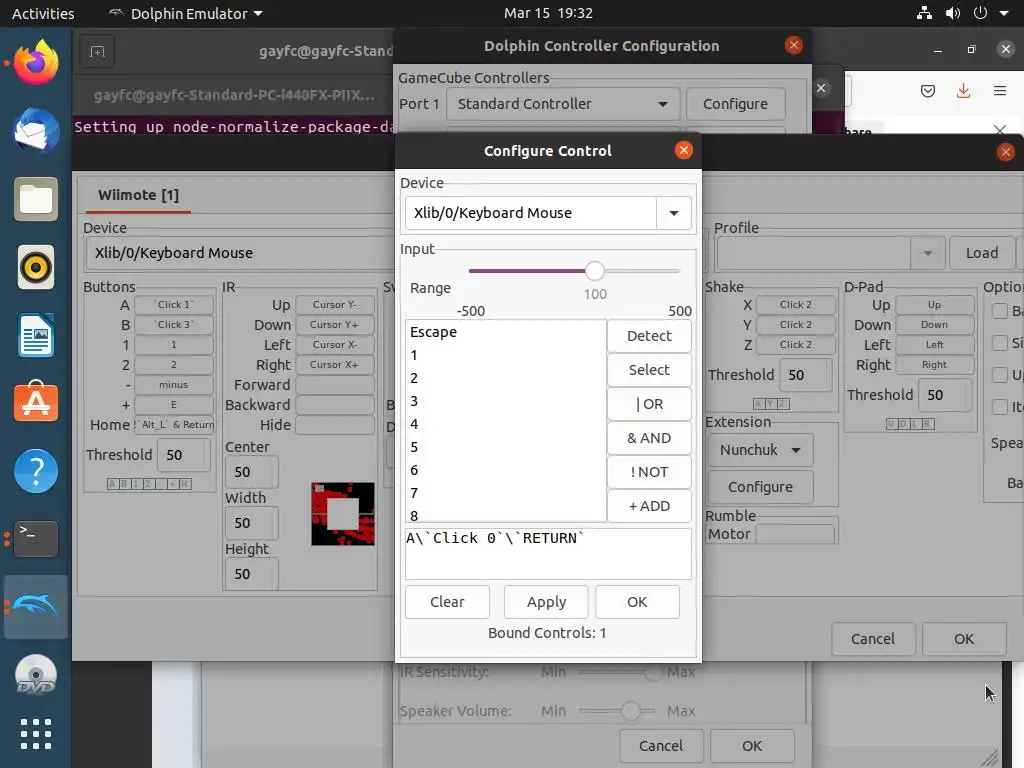Click OK in Configure Control dialog
This screenshot has height=768, width=1024.
click(637, 601)
